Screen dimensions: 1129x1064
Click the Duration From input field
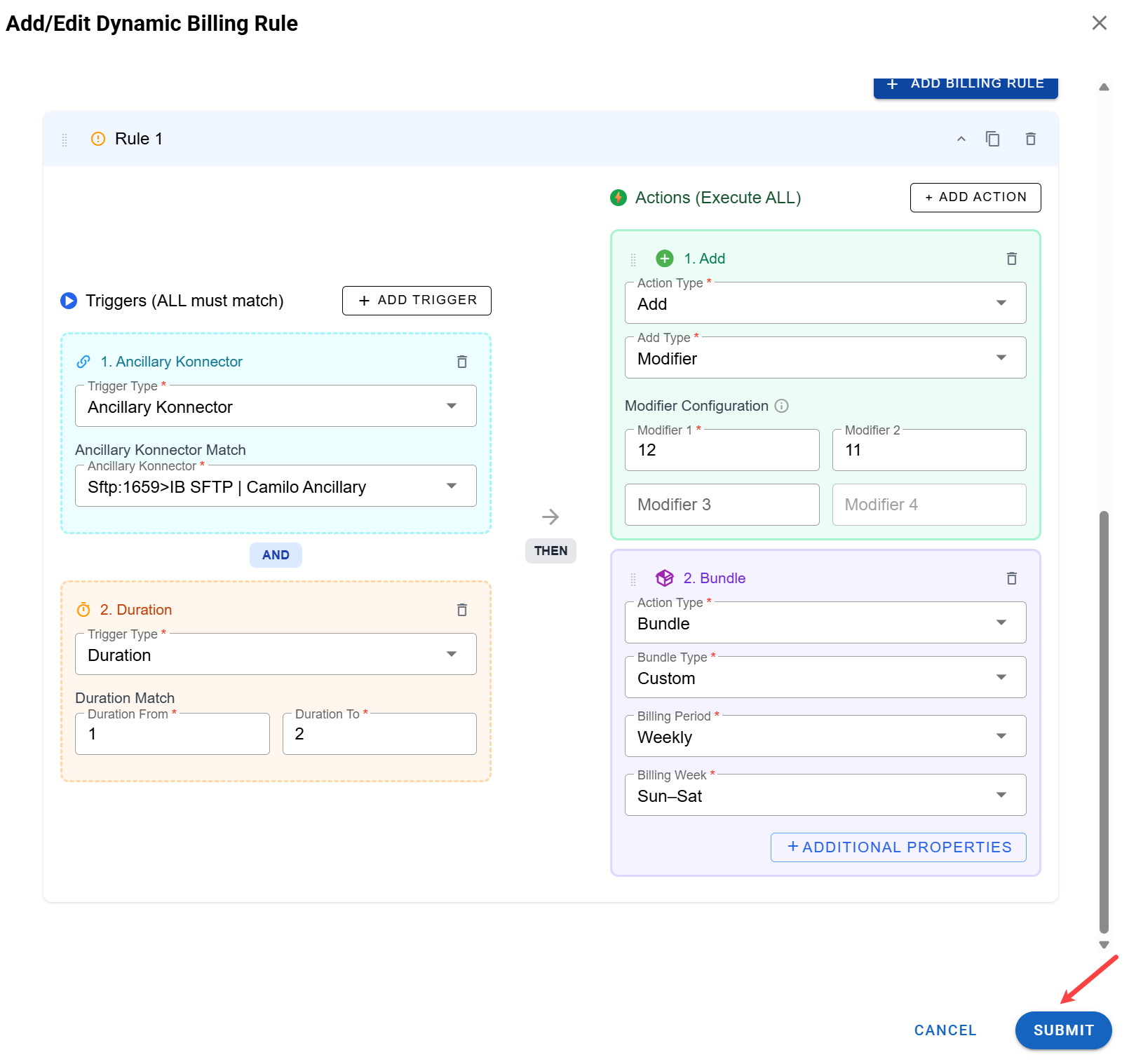coord(172,734)
